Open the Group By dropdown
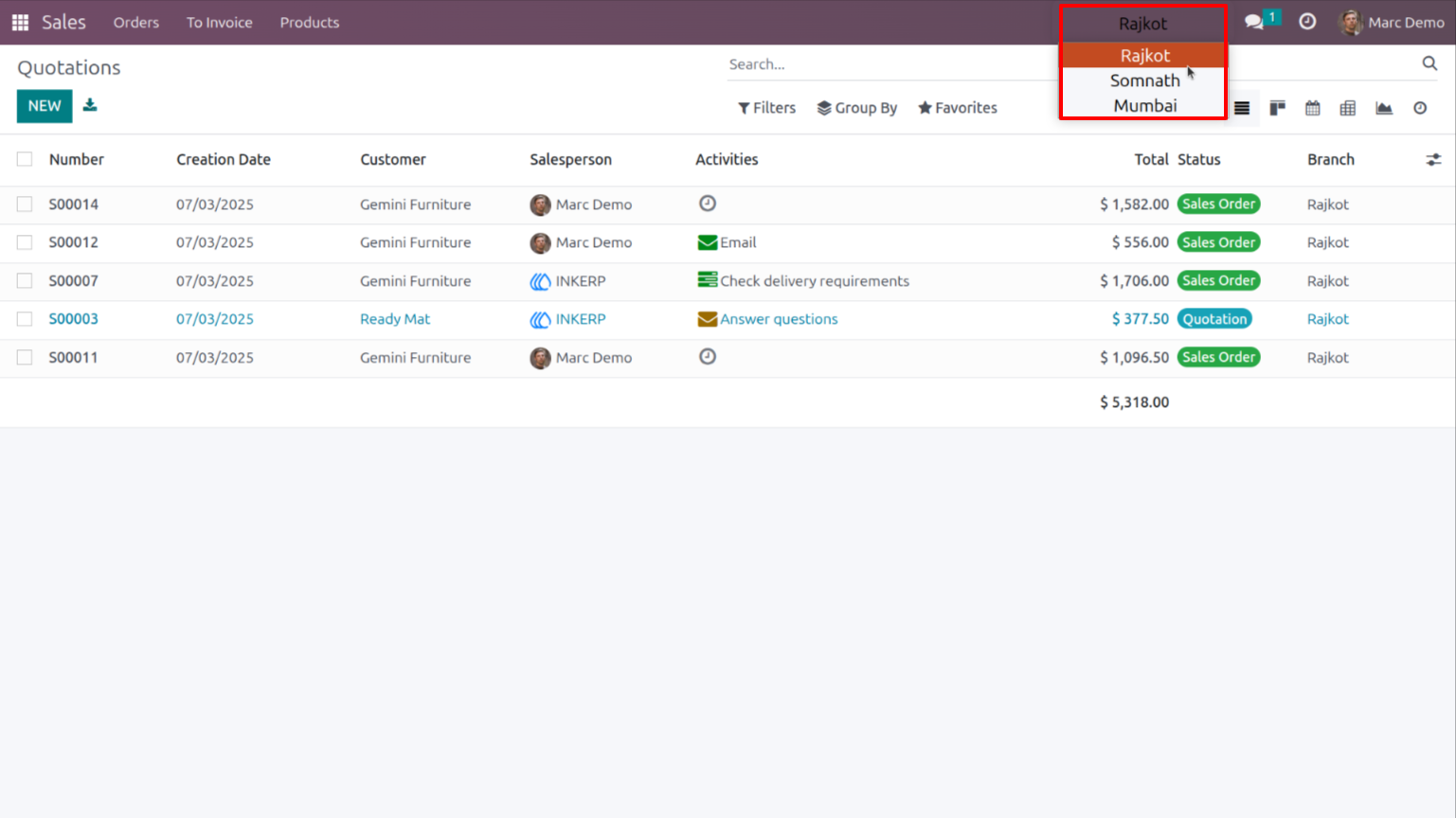The height and width of the screenshot is (818, 1456). click(857, 108)
